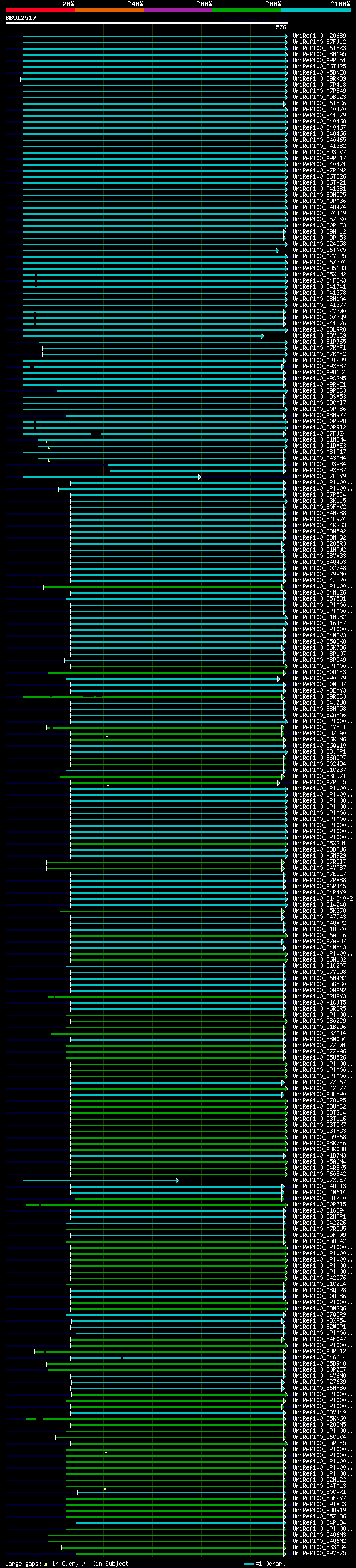Select the query ID BB912517
356x1568 pixels.
point(21,18)
